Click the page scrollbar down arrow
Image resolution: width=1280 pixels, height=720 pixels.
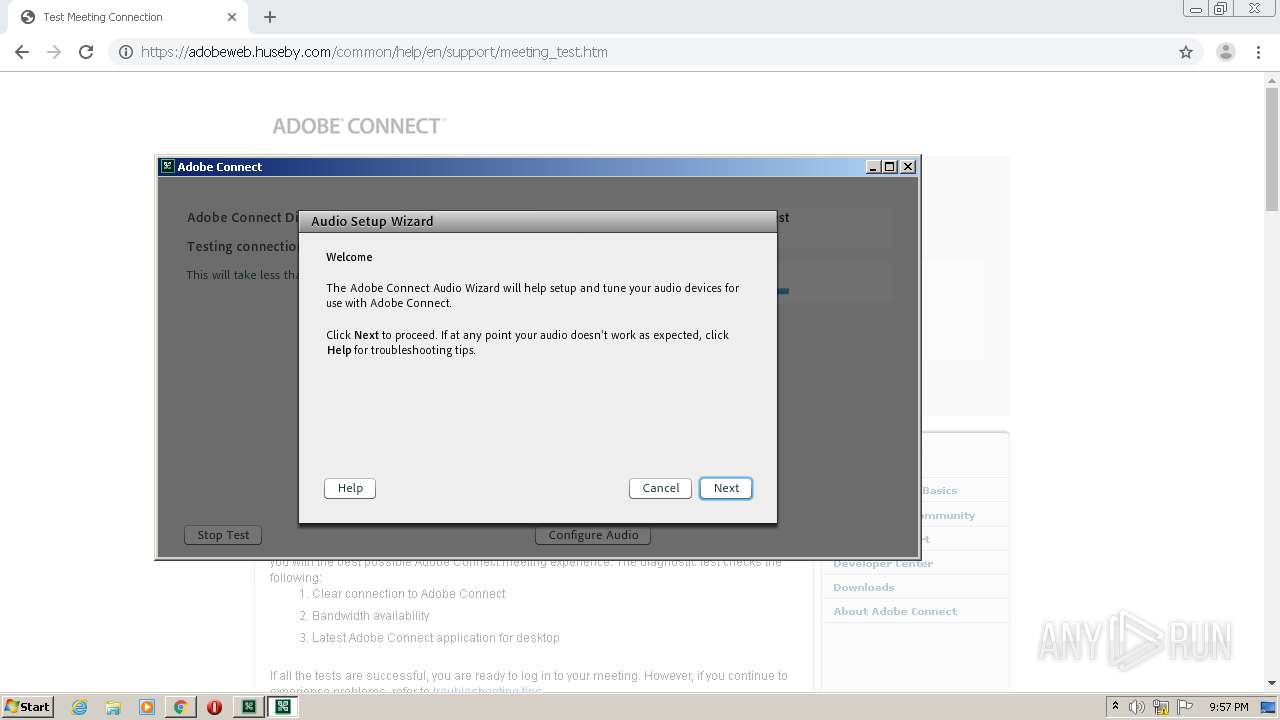point(1272,683)
